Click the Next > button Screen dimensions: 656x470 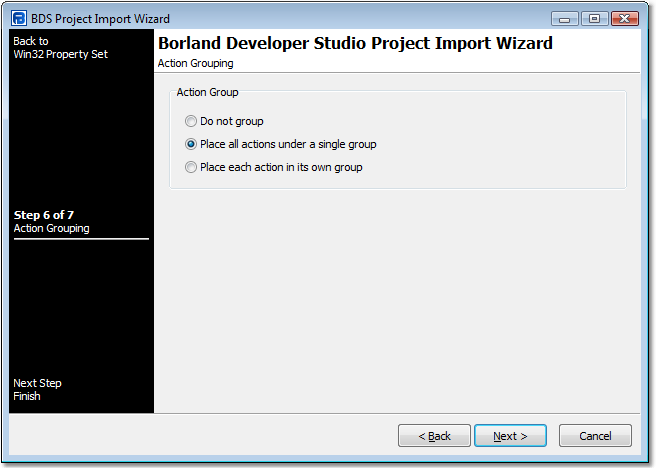510,436
